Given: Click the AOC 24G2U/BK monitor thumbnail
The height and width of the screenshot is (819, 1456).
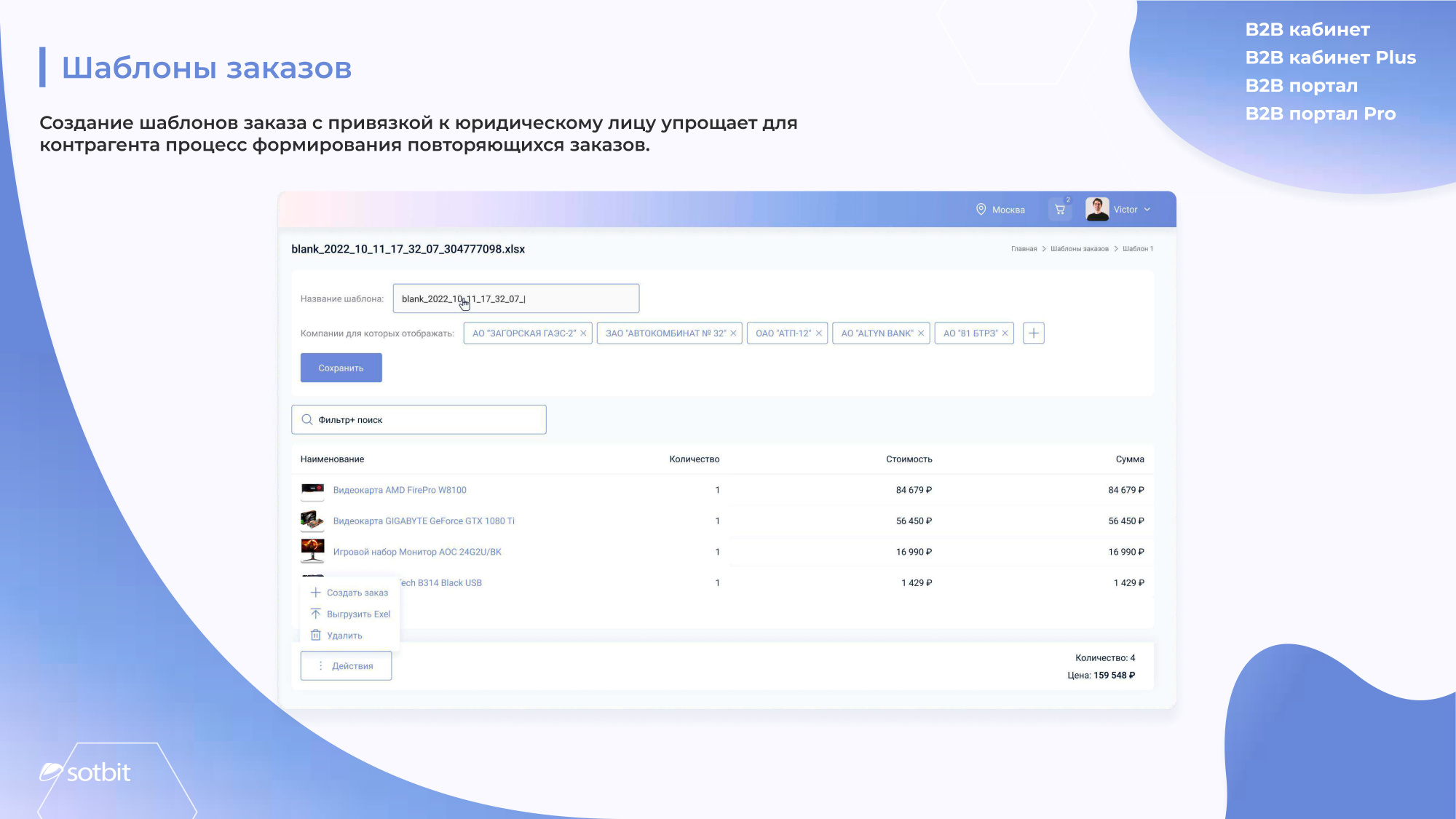Looking at the screenshot, I should tap(312, 551).
